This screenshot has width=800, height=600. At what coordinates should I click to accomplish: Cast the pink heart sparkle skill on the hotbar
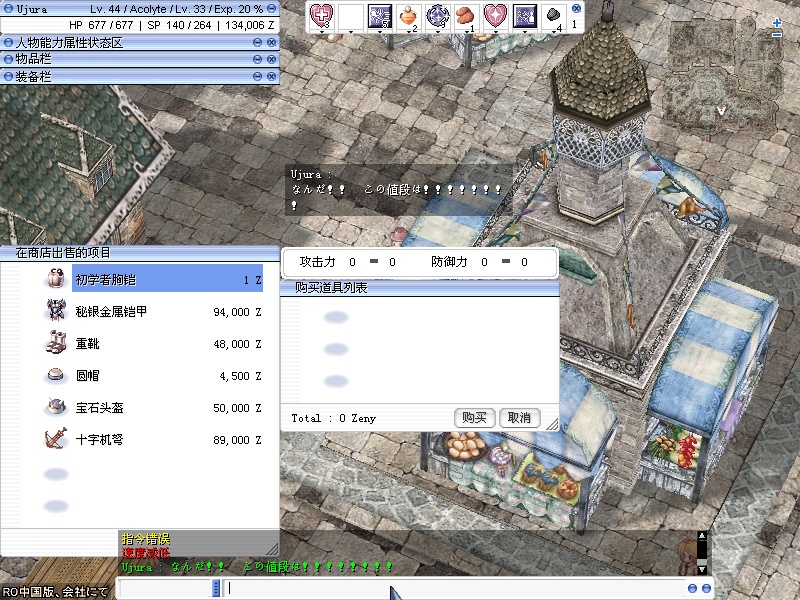tap(496, 15)
